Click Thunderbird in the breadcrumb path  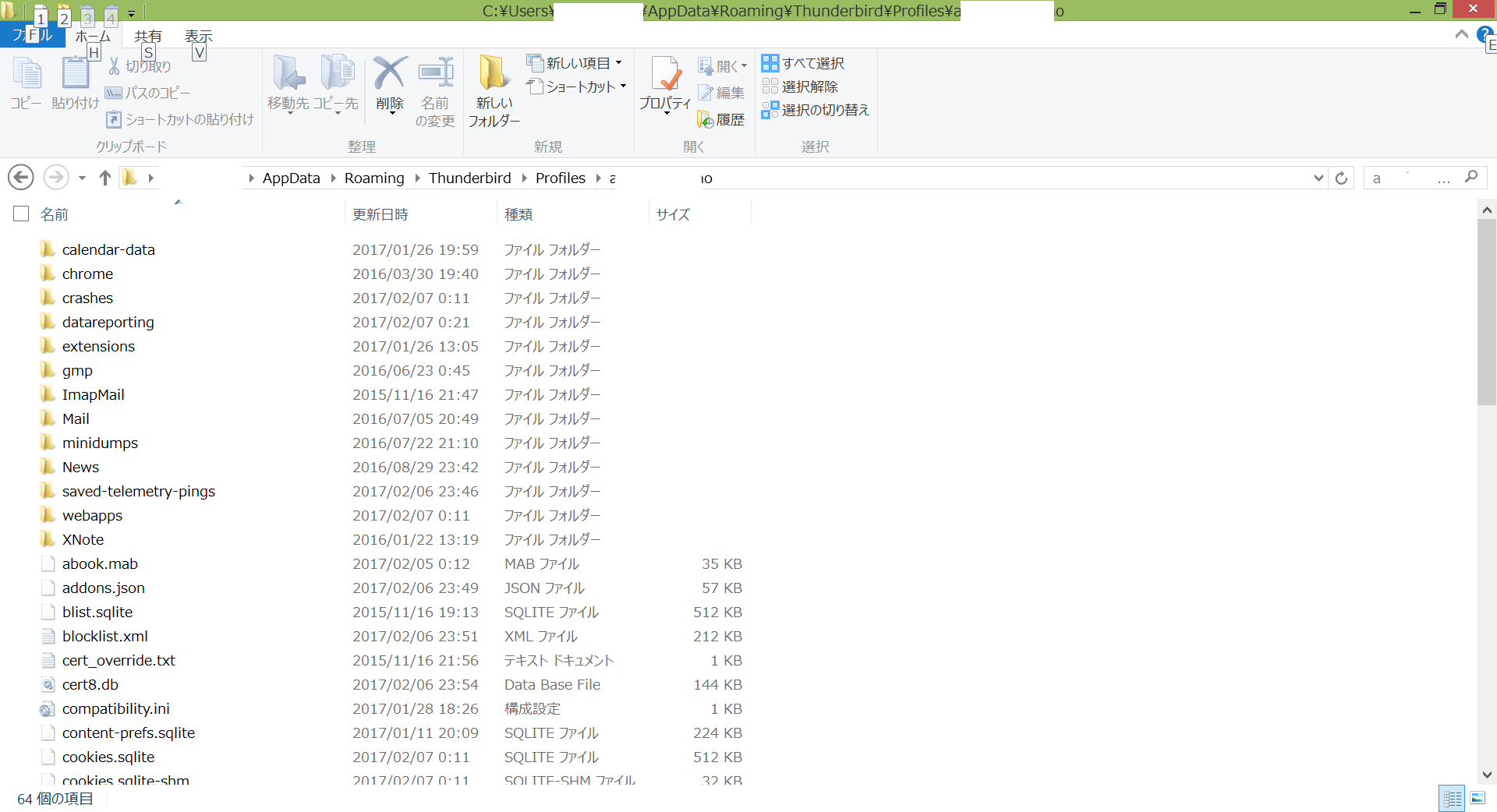pos(469,178)
